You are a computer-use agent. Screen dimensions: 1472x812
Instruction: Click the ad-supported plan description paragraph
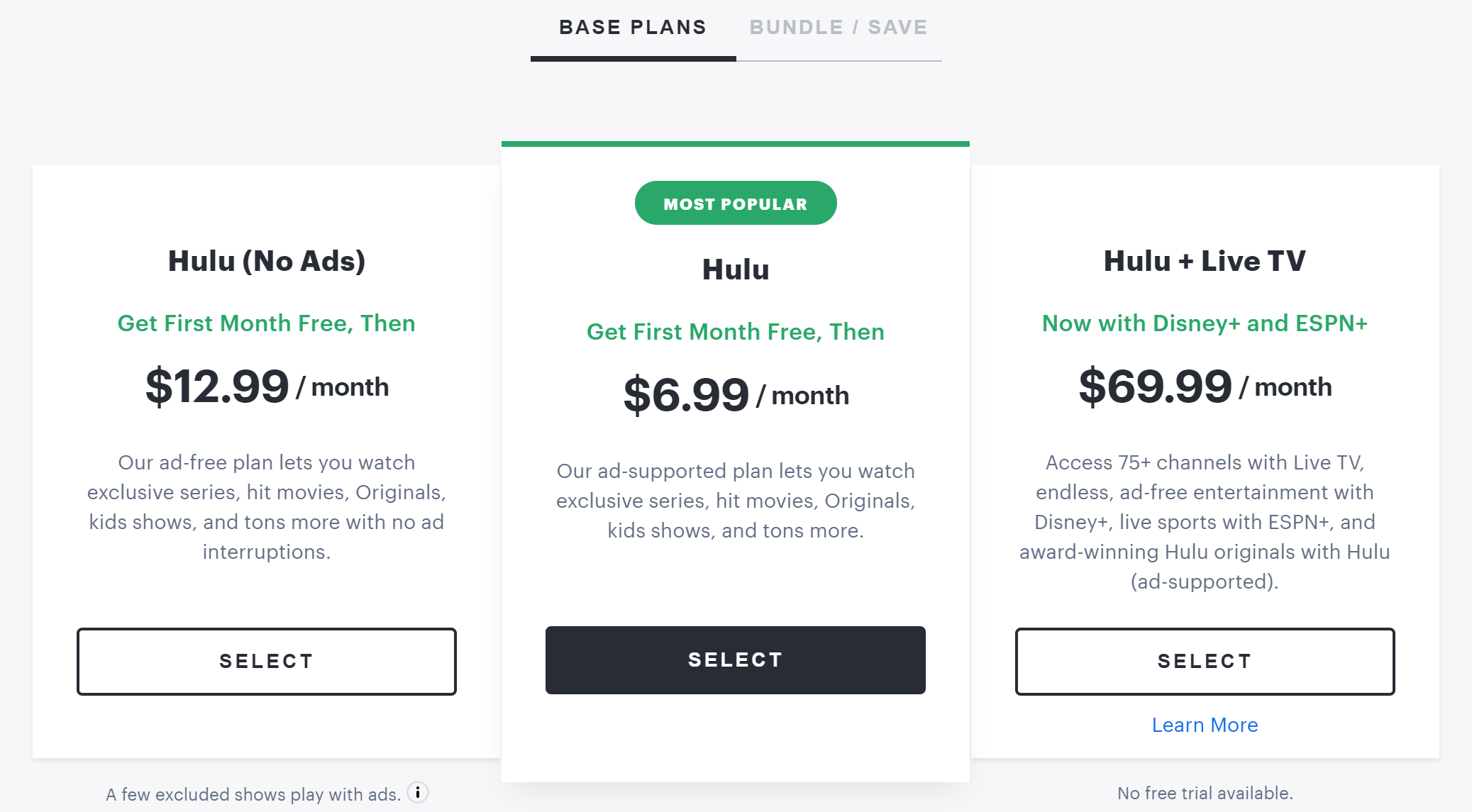pos(736,501)
